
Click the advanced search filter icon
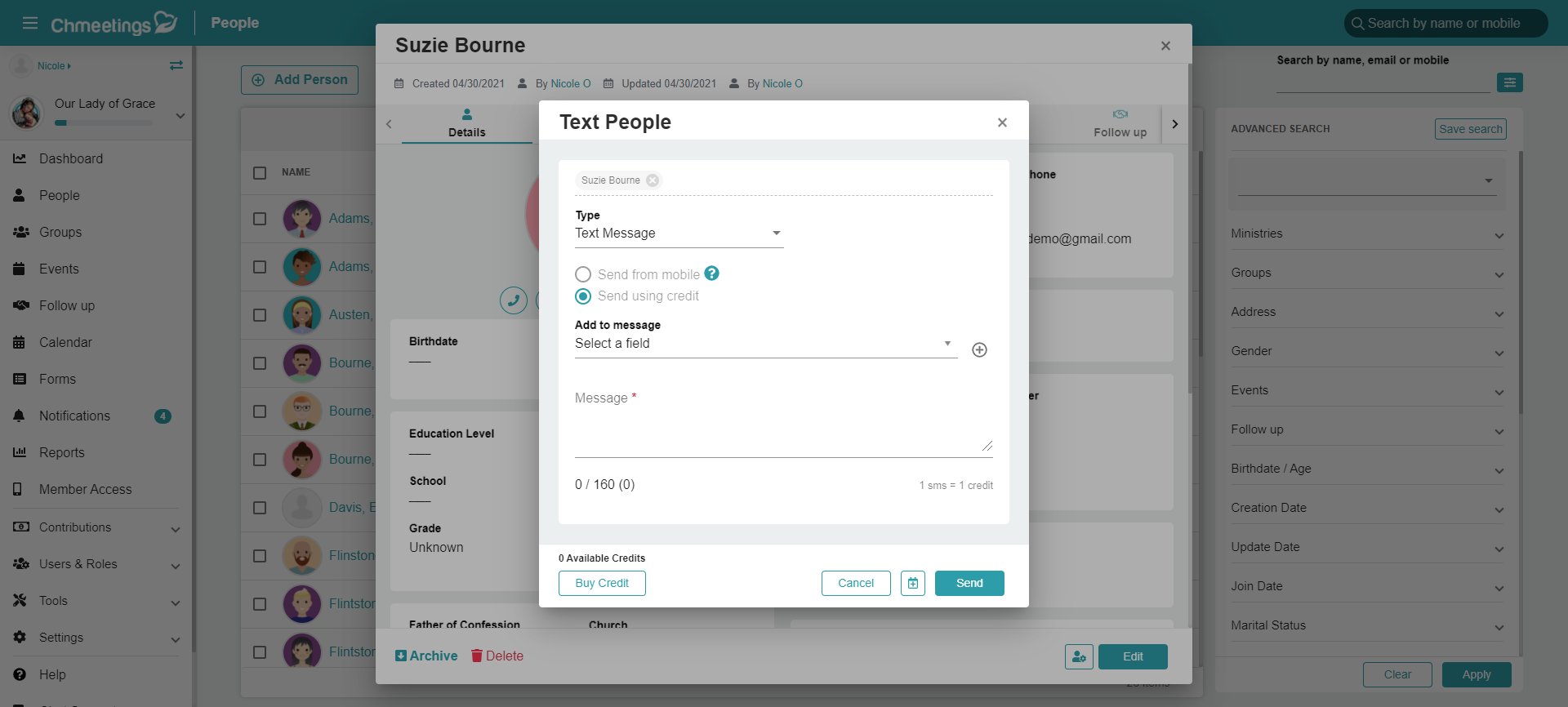1509,82
